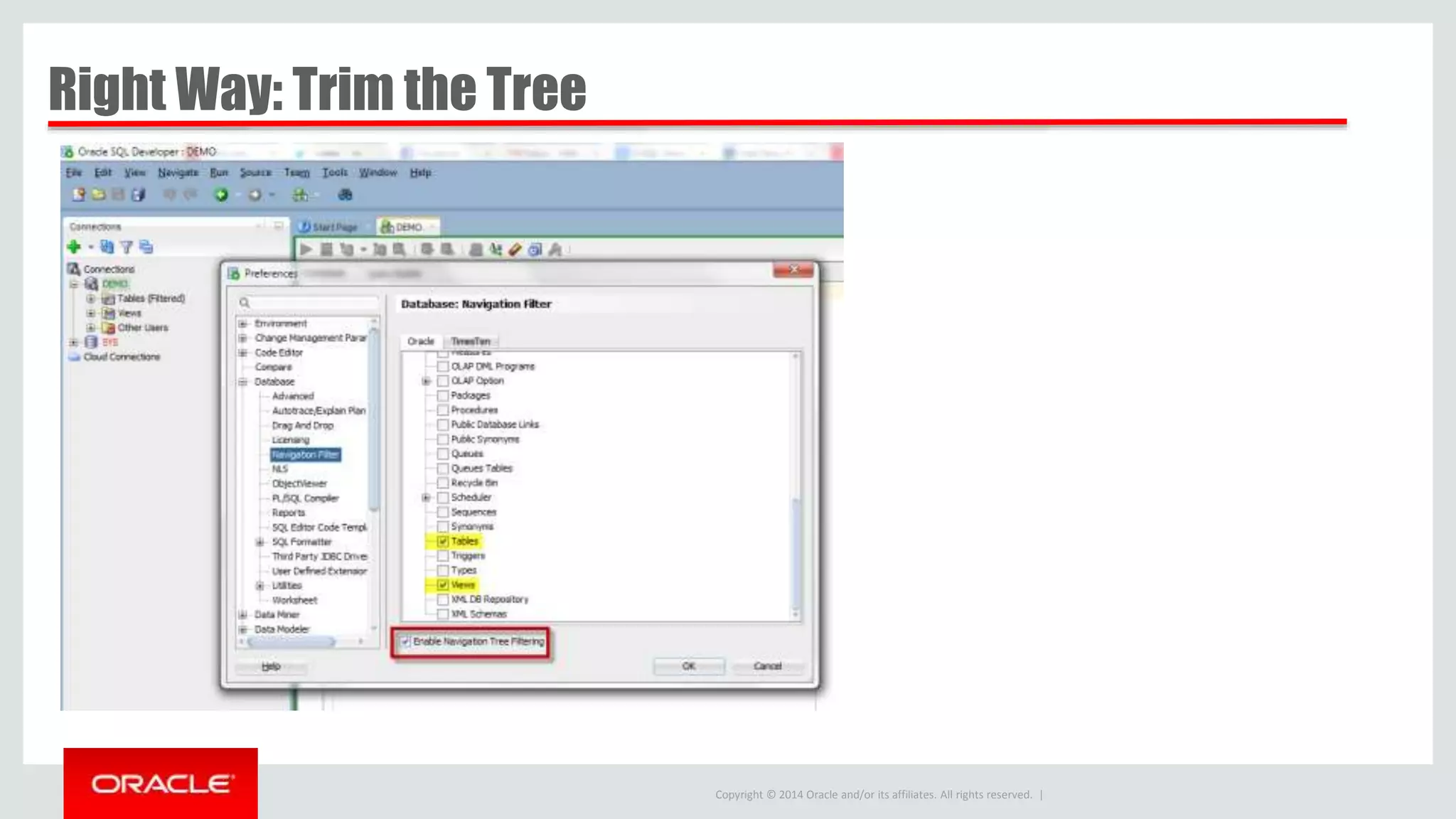Select Advanced under Database preferences
Image resolution: width=1456 pixels, height=819 pixels.
[293, 396]
